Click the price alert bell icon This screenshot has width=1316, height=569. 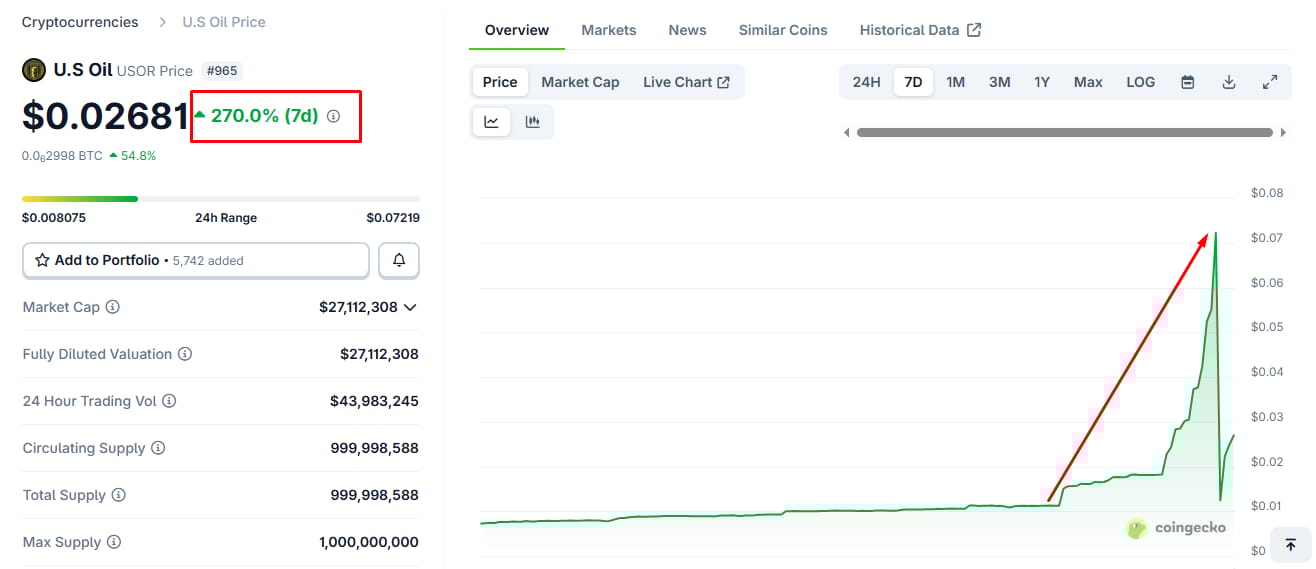coord(399,260)
